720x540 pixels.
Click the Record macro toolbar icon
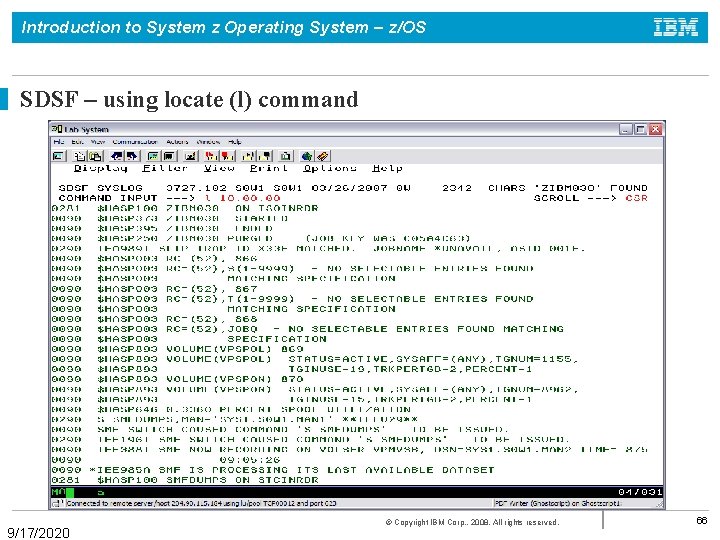tap(211, 156)
